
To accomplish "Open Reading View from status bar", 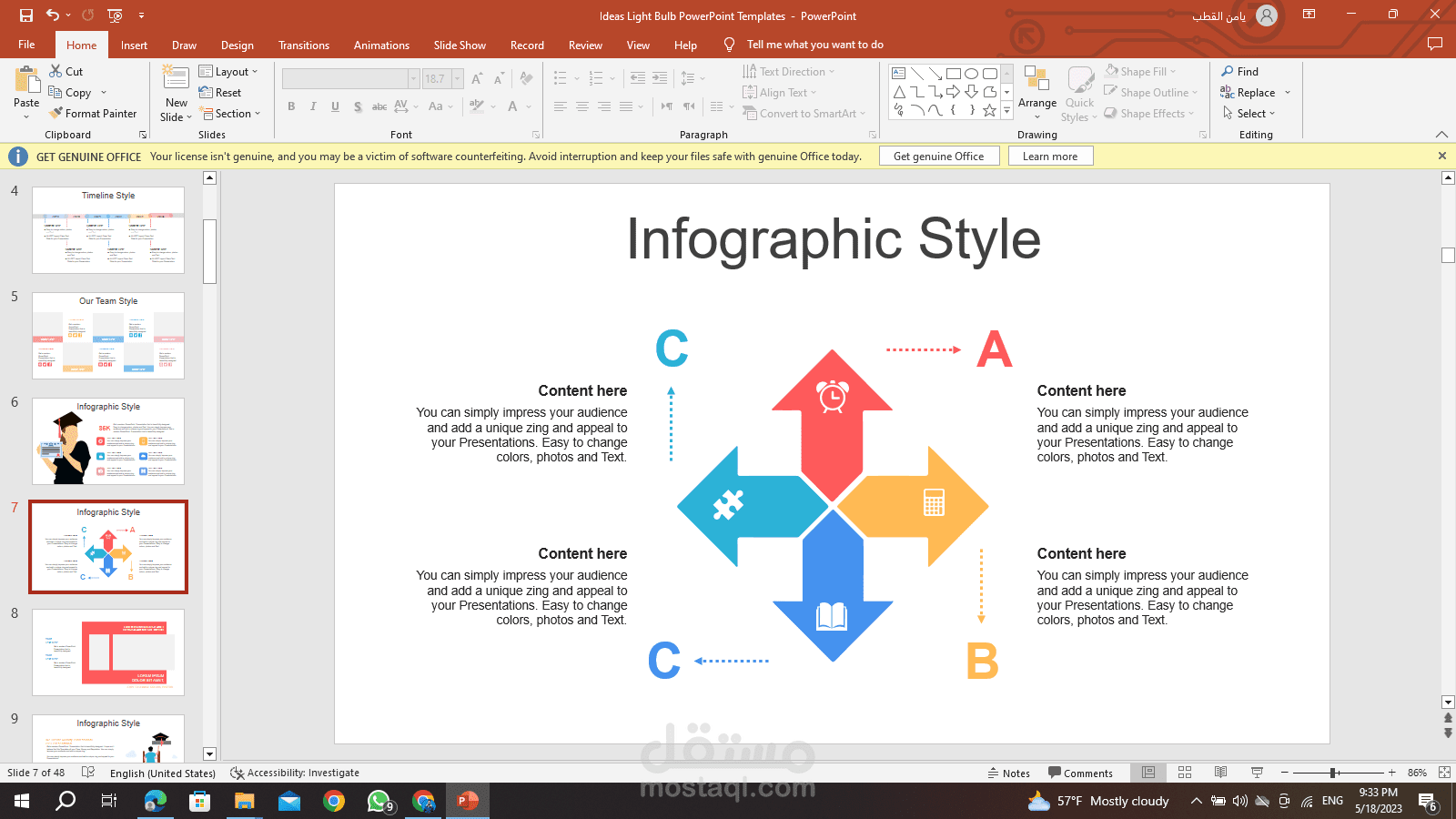I will point(1220,773).
